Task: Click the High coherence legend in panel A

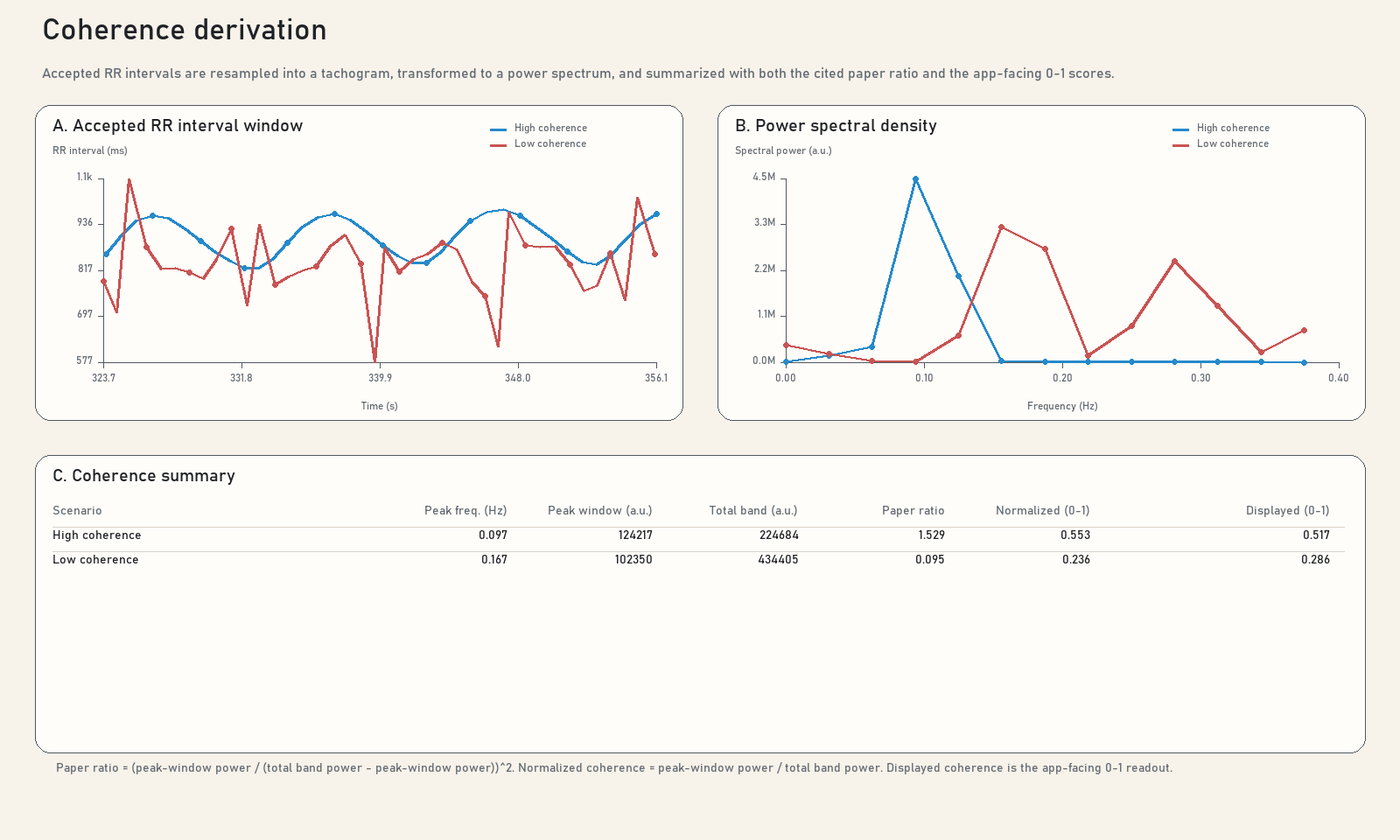Action: click(x=538, y=128)
